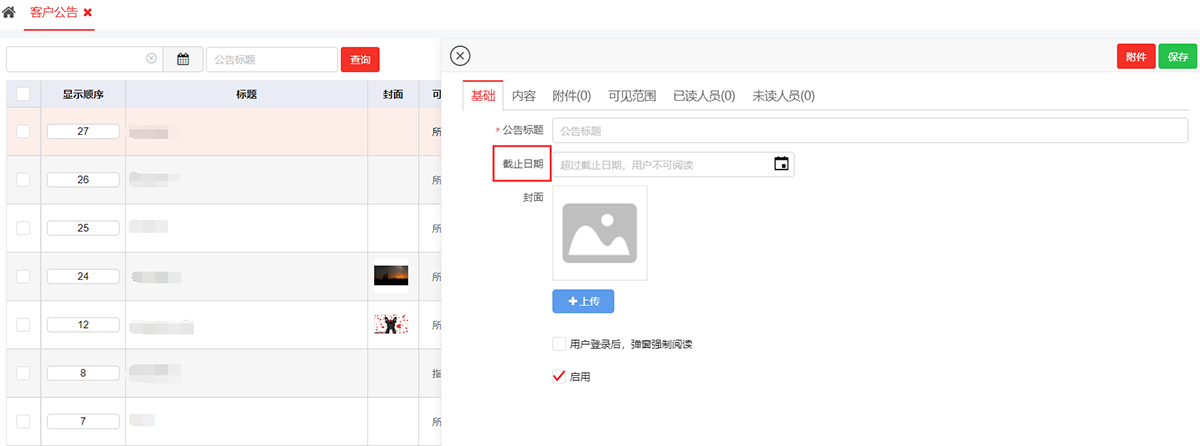This screenshot has height=446, width=1200.
Task: Uncheck the 启用 checkbox
Action: [559, 377]
